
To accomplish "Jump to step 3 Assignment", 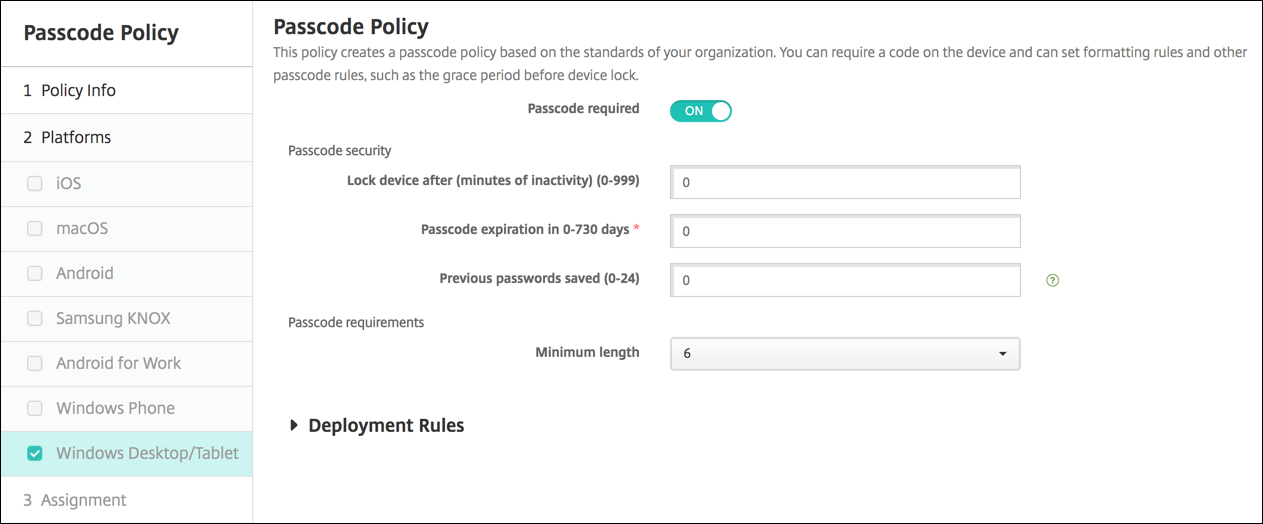I will pyautogui.click(x=75, y=500).
